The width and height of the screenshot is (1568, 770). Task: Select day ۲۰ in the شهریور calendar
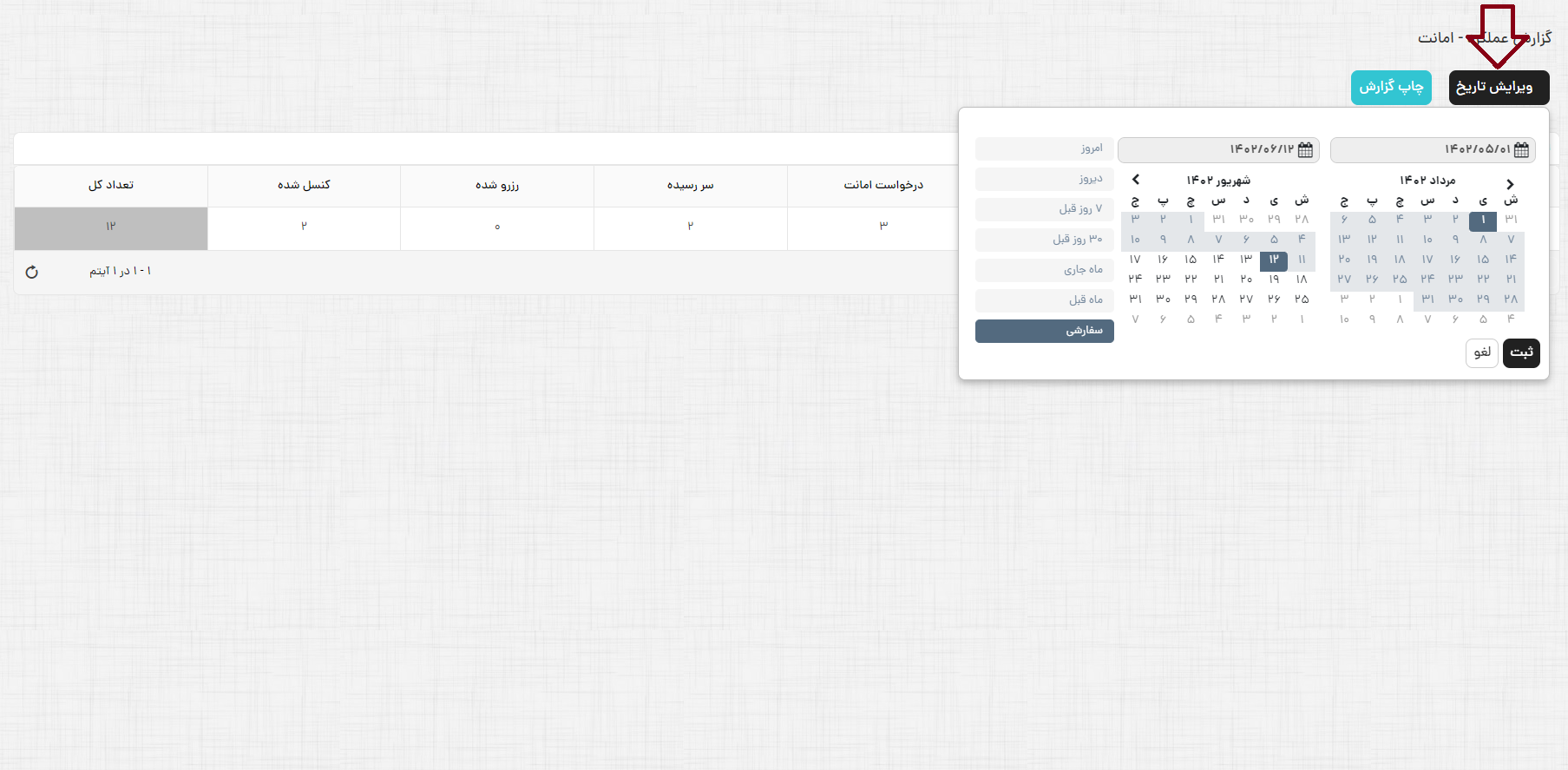(x=1246, y=280)
